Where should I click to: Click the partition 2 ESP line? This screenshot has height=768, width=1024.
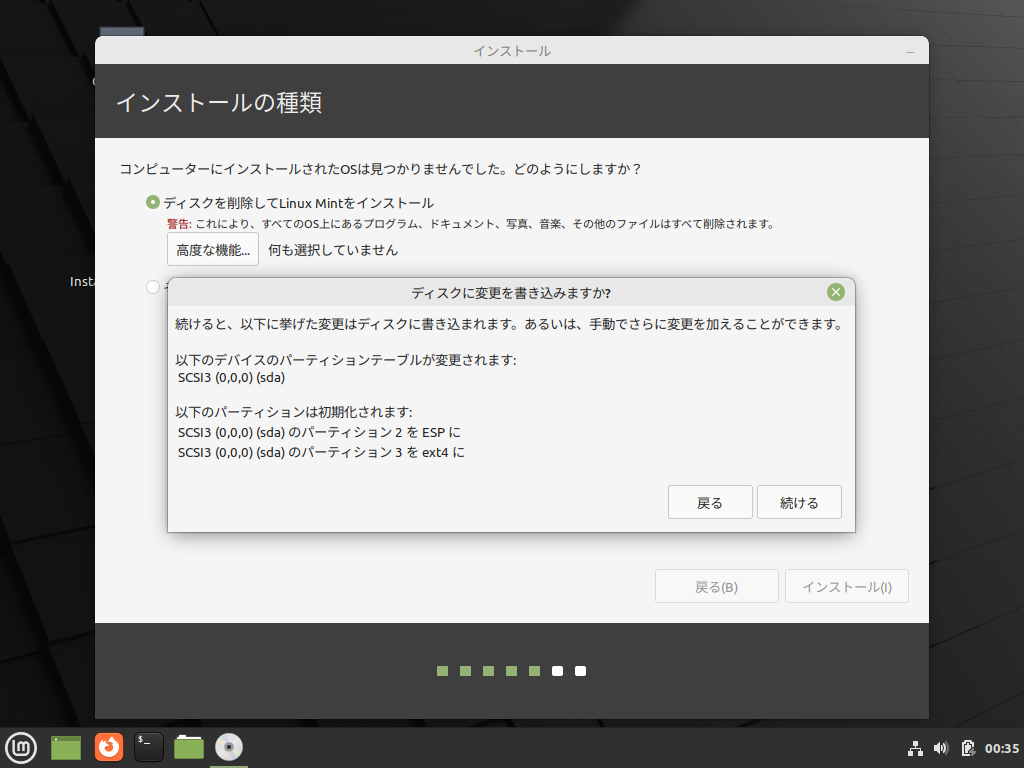click(319, 432)
